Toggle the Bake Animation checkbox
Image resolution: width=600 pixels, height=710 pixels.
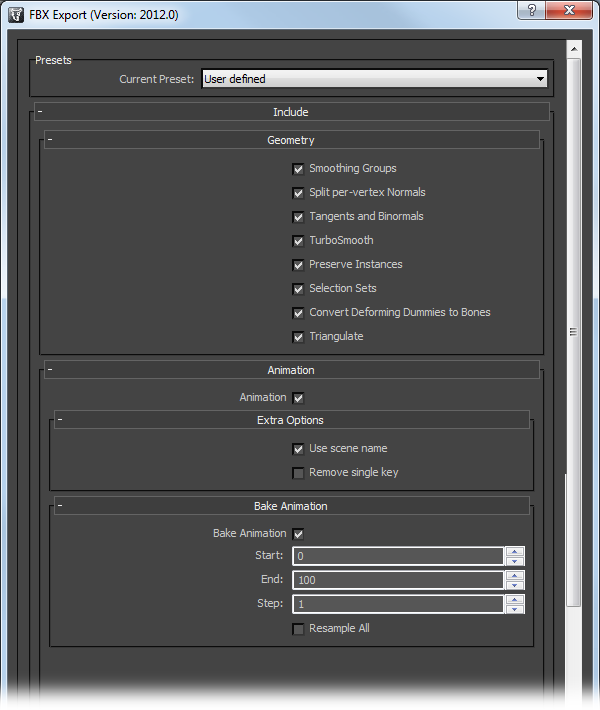click(x=298, y=534)
